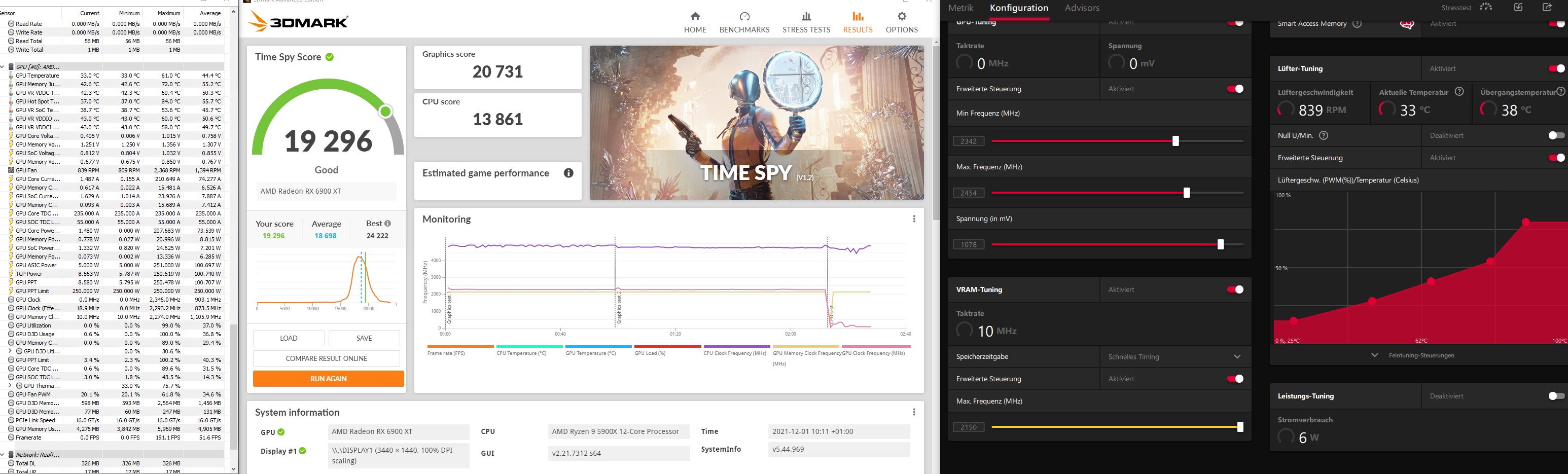Click the lightning icon of TGP Power row

coord(11,274)
